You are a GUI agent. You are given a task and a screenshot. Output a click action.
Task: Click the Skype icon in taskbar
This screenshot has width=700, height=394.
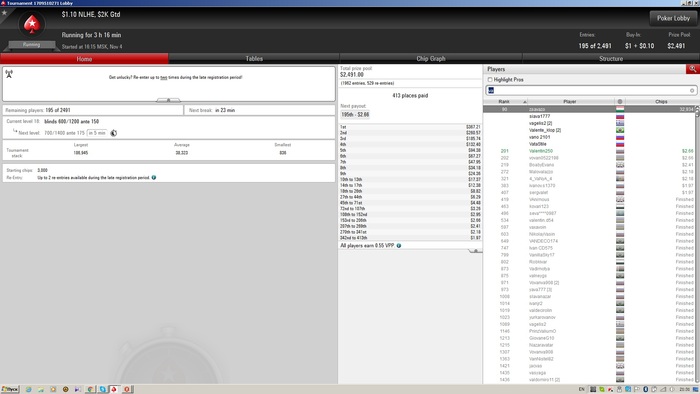pyautogui.click(x=103, y=389)
